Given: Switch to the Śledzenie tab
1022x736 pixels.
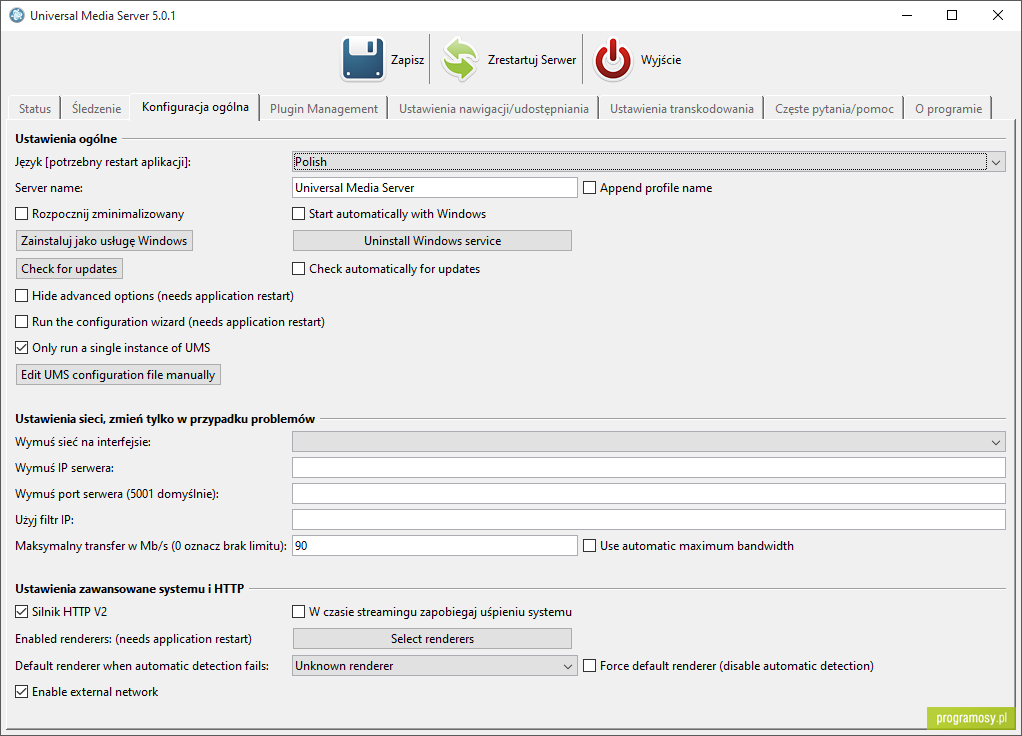Looking at the screenshot, I should coord(96,108).
